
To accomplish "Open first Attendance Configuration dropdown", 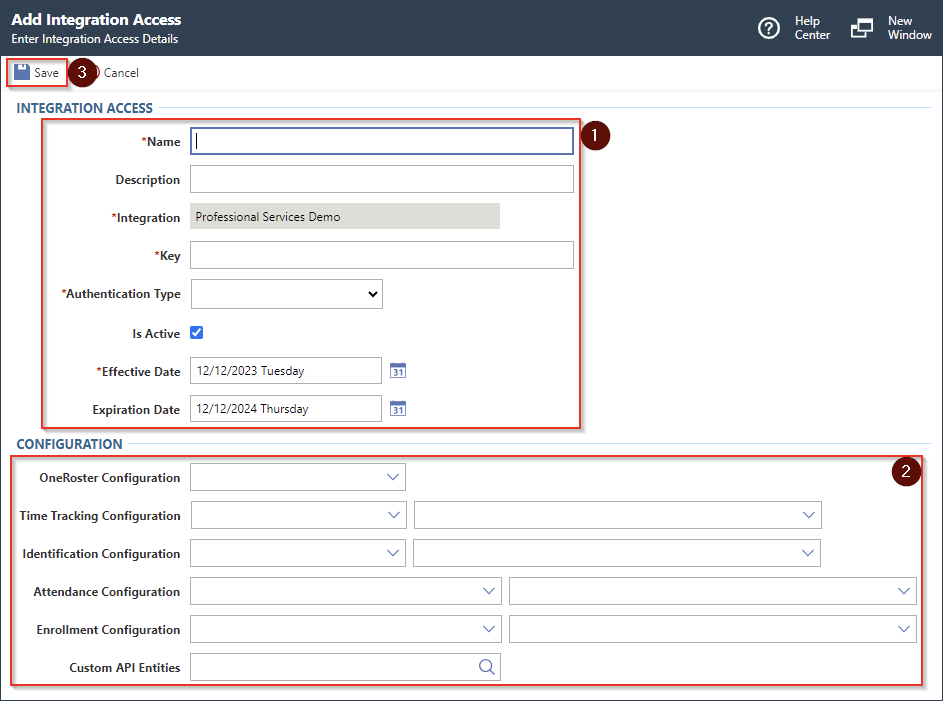I will 346,591.
